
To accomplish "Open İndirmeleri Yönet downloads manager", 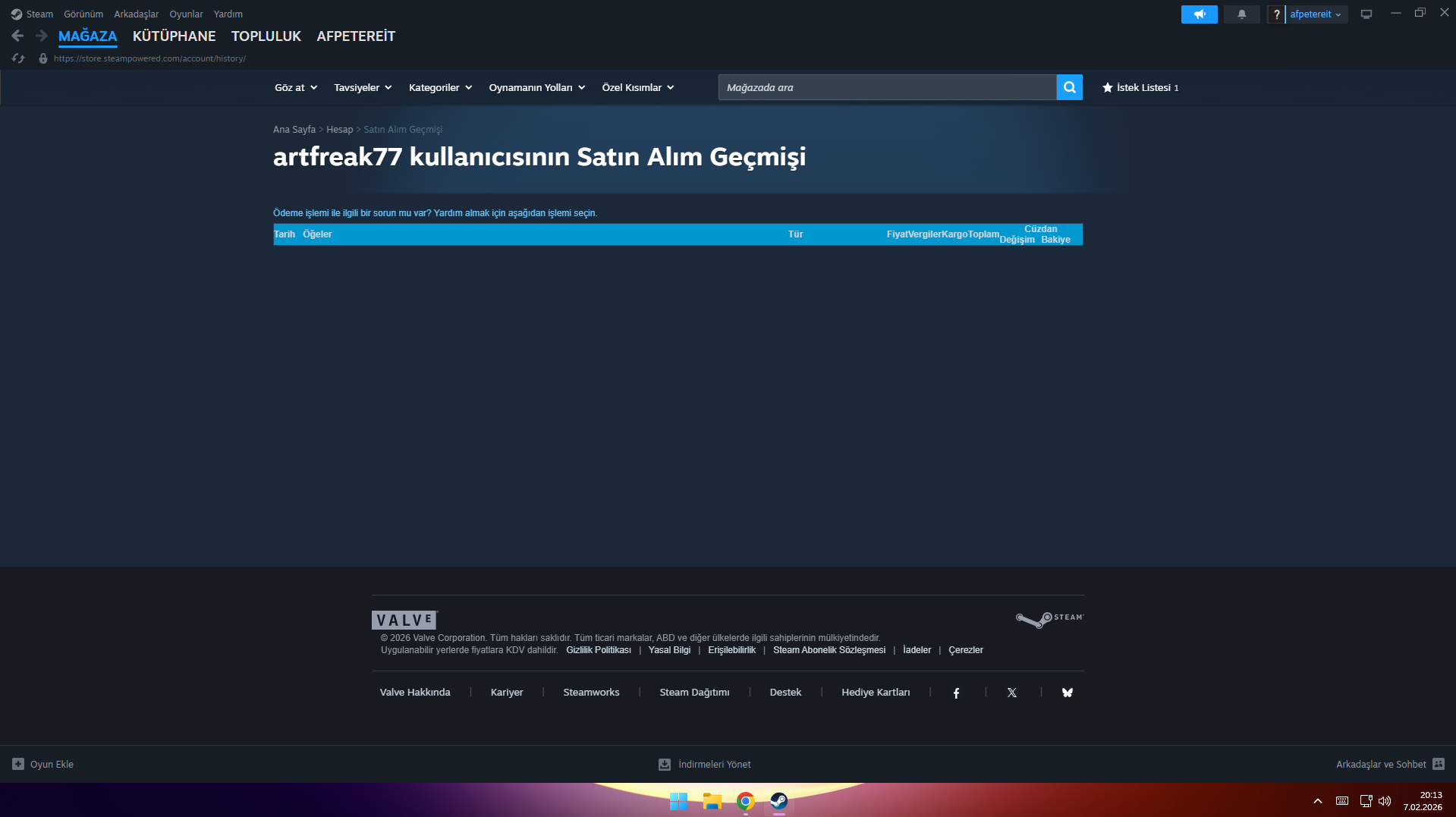I will (714, 765).
